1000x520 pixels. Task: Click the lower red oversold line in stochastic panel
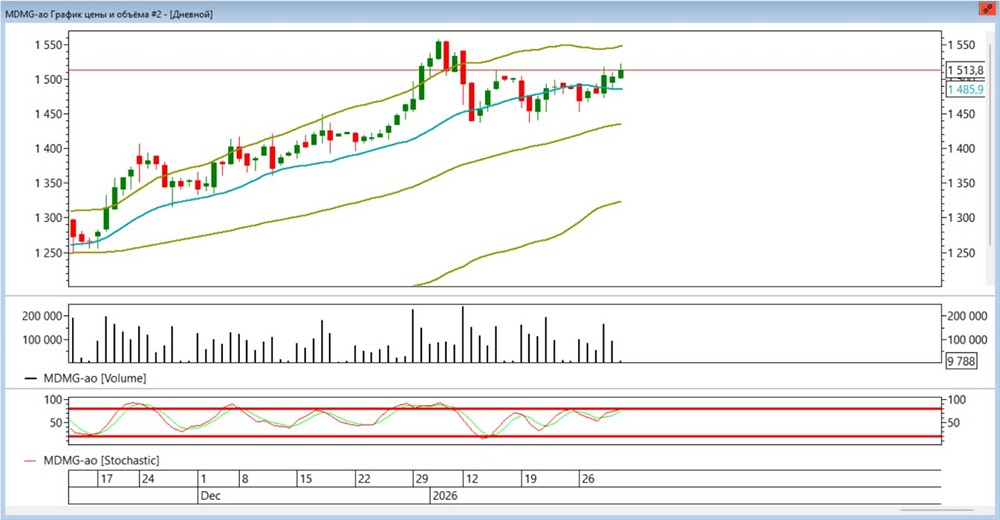(x=504, y=437)
